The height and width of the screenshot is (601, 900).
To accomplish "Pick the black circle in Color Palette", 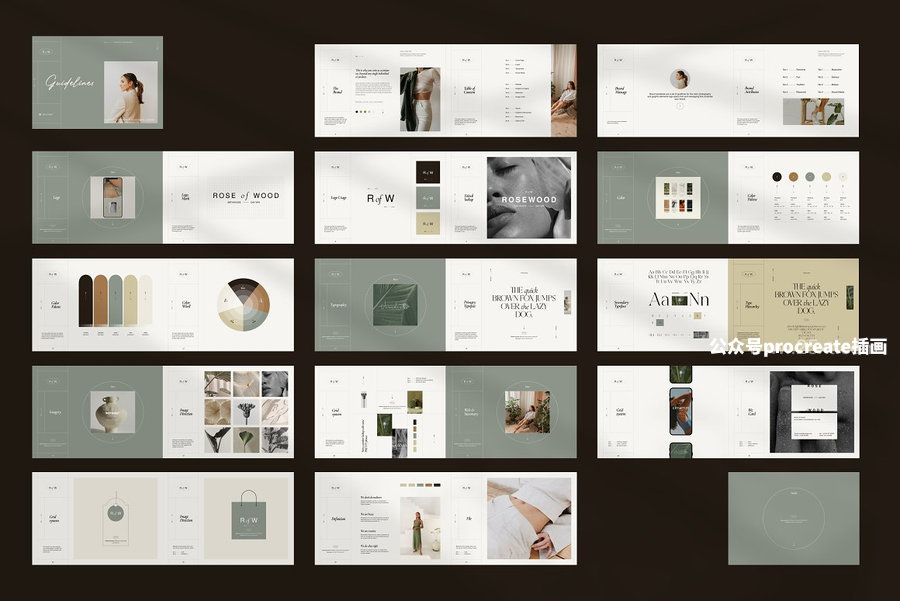I will point(776,177).
